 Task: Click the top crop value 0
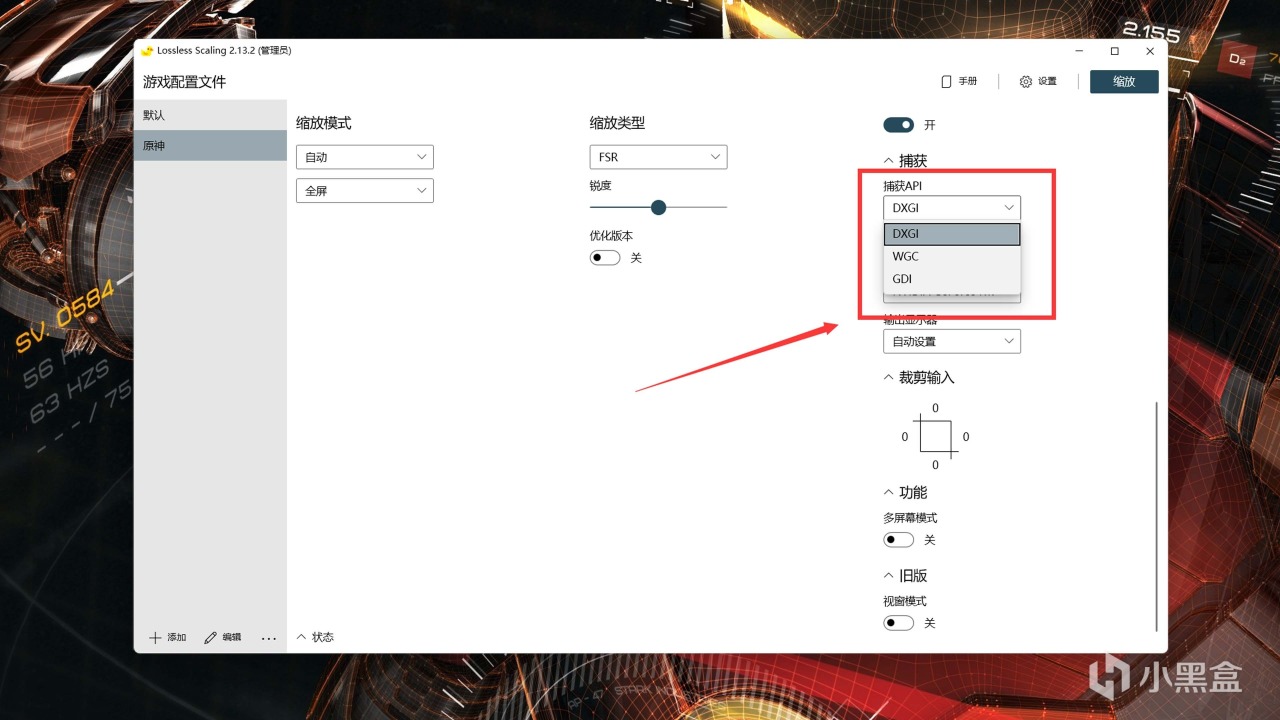[x=935, y=408]
